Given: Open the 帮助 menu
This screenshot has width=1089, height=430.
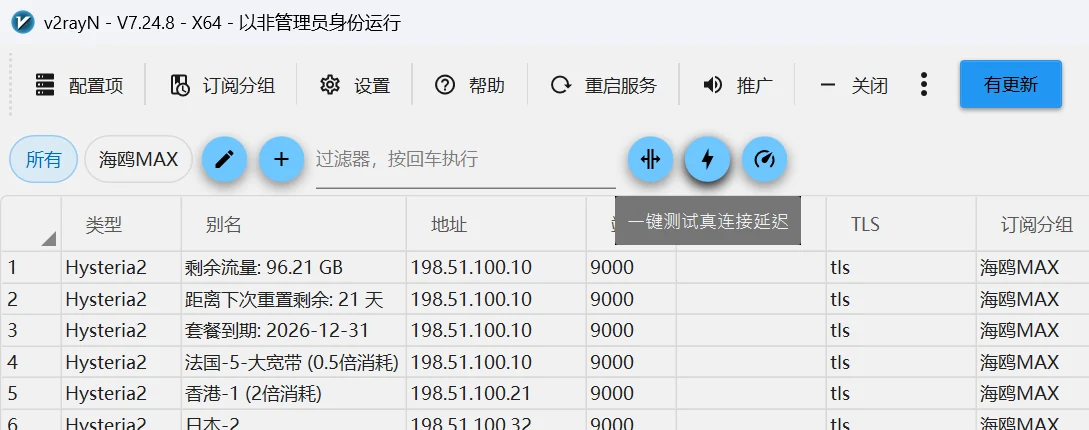Looking at the screenshot, I should (x=470, y=85).
